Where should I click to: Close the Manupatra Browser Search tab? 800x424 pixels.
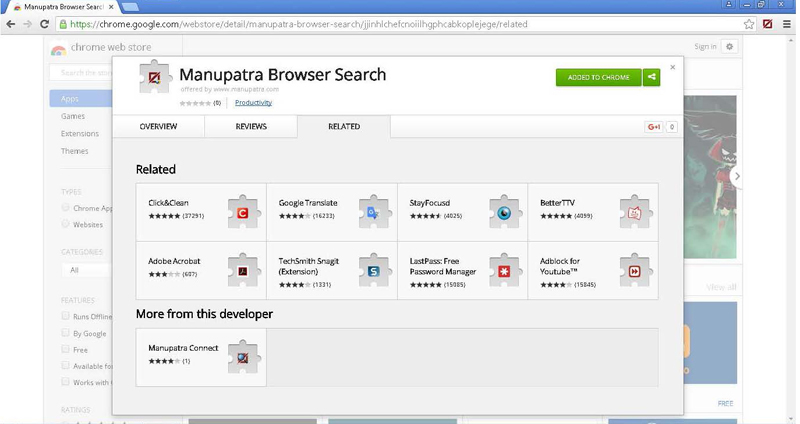click(x=111, y=7)
